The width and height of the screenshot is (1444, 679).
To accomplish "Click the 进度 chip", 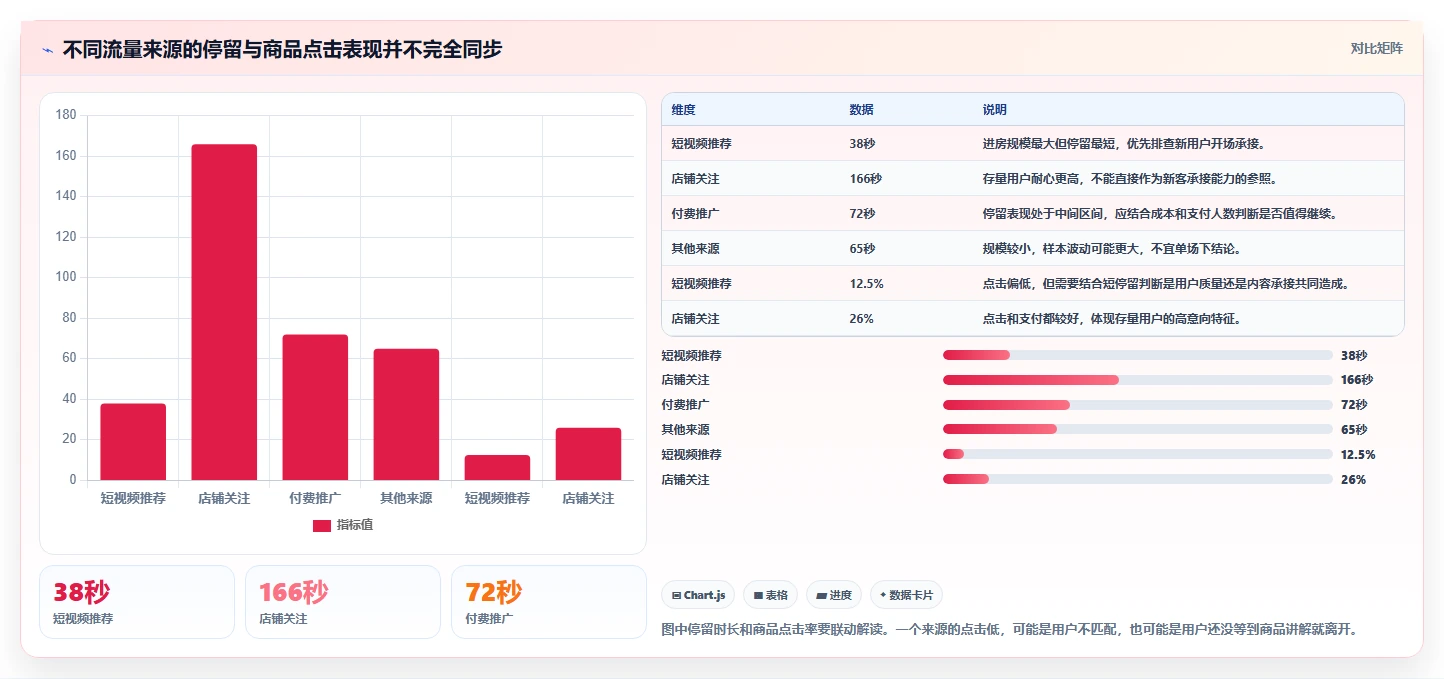I will point(834,595).
